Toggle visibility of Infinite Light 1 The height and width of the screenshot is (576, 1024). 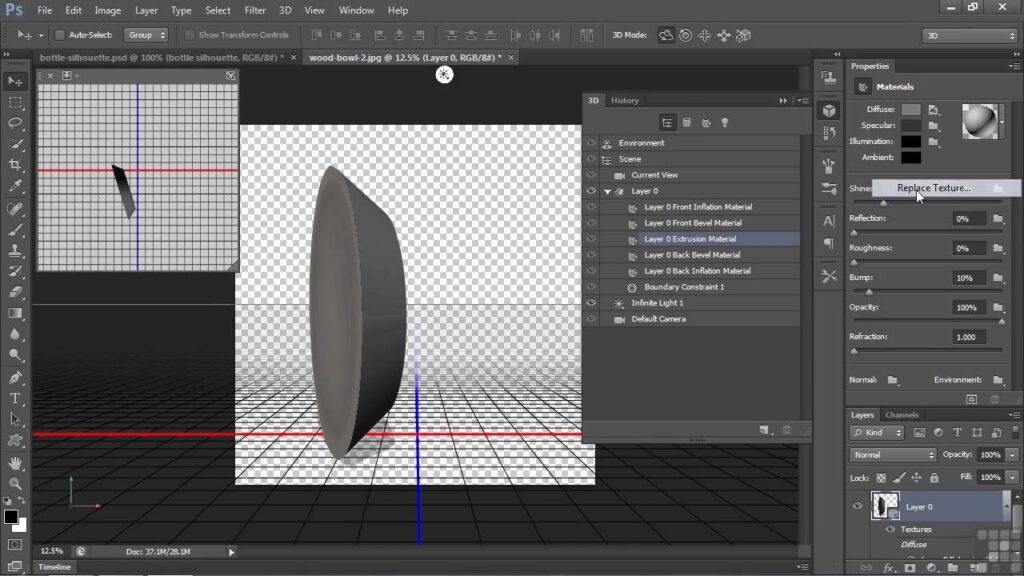click(591, 303)
